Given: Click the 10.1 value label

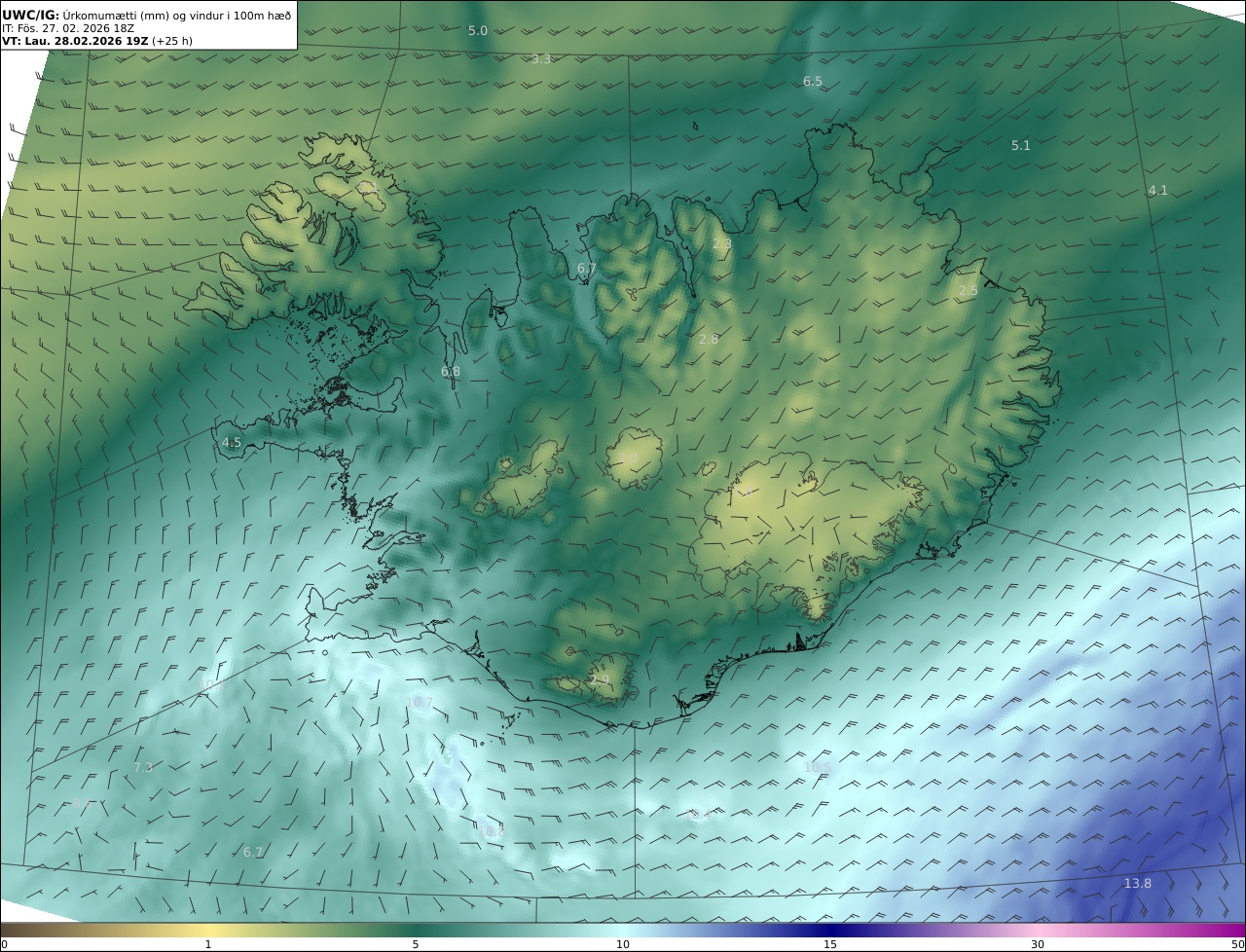Looking at the screenshot, I should 211,685.
